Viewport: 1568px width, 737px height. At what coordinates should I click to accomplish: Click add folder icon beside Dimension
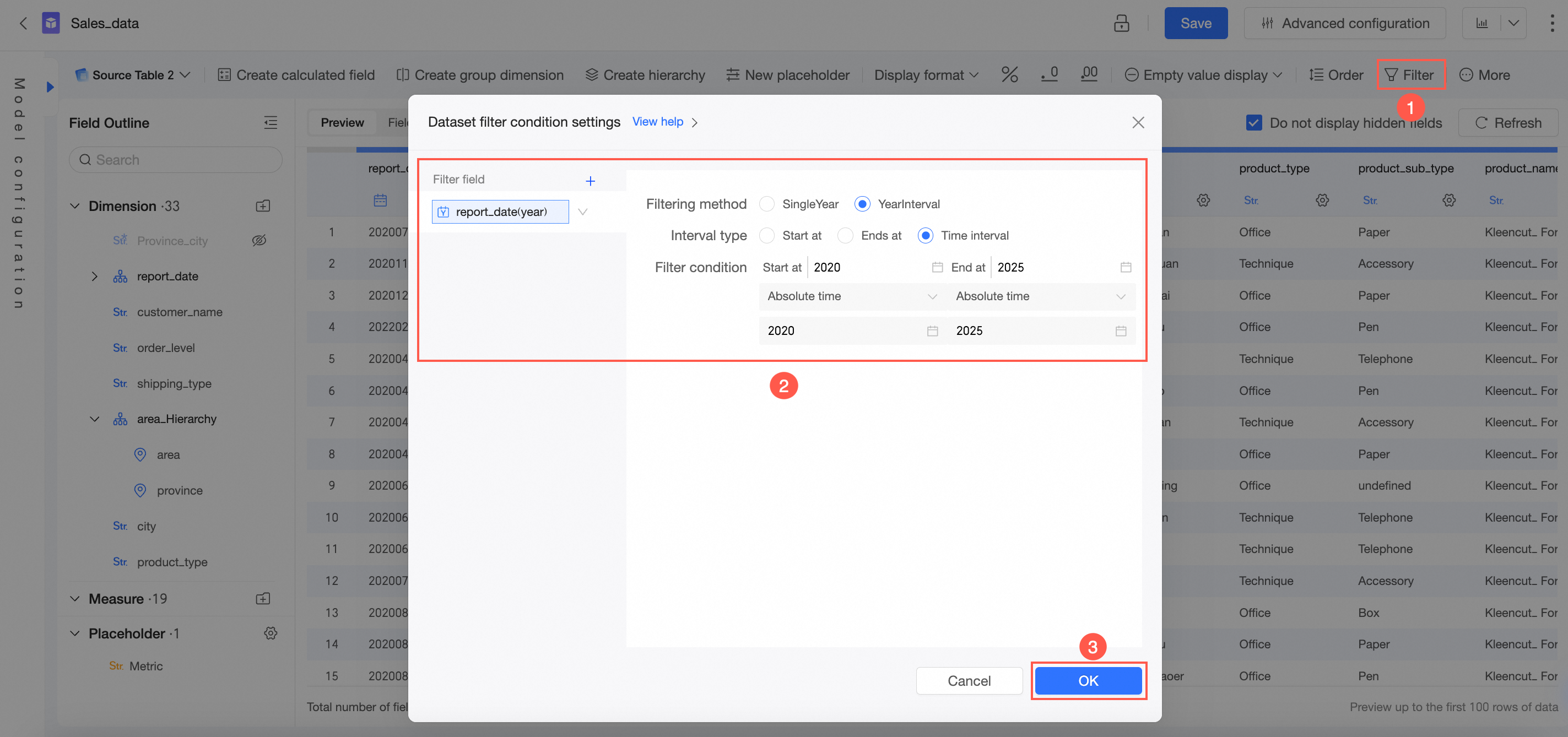263,207
